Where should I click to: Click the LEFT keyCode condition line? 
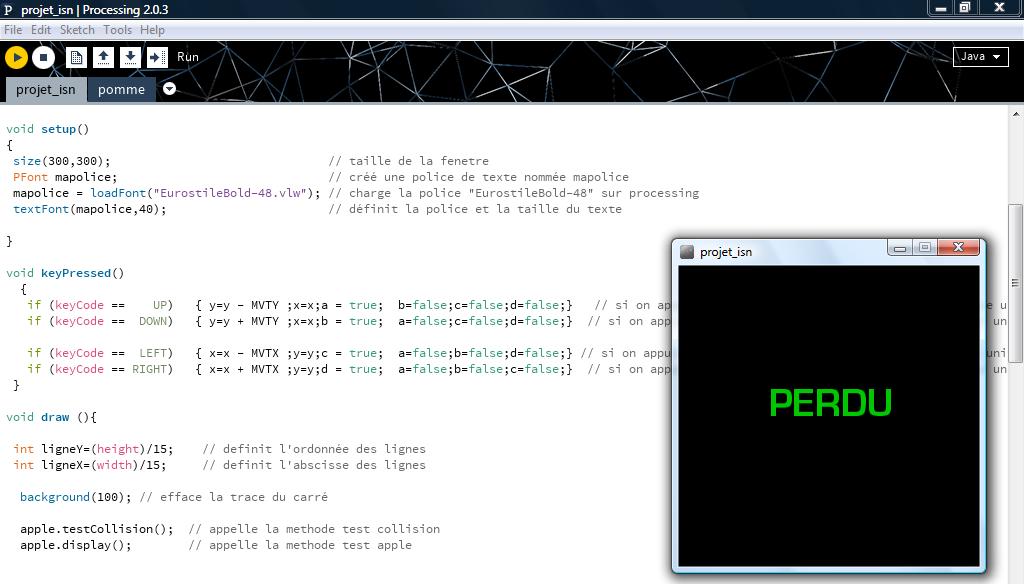300,353
